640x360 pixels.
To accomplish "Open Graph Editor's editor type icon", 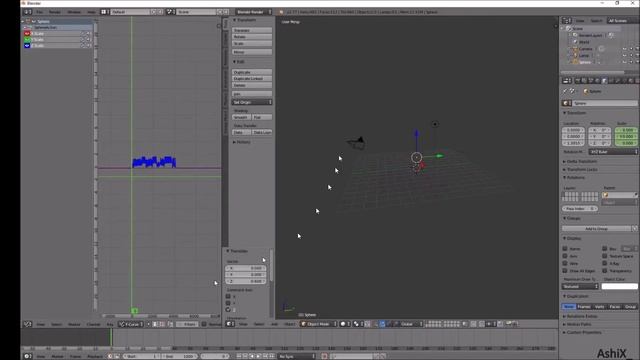I will click(x=27, y=324).
